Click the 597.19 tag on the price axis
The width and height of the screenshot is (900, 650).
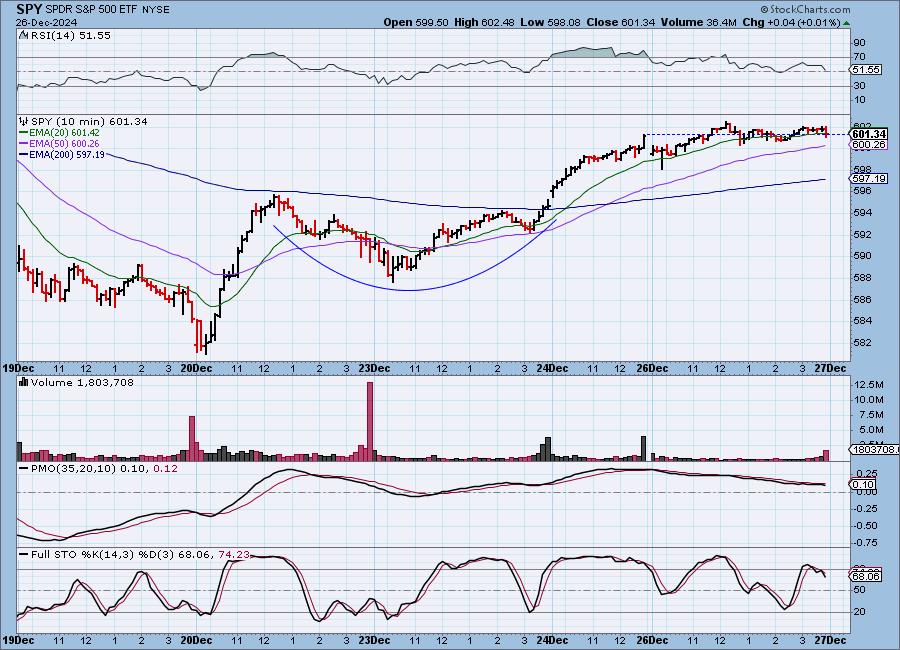[869, 179]
